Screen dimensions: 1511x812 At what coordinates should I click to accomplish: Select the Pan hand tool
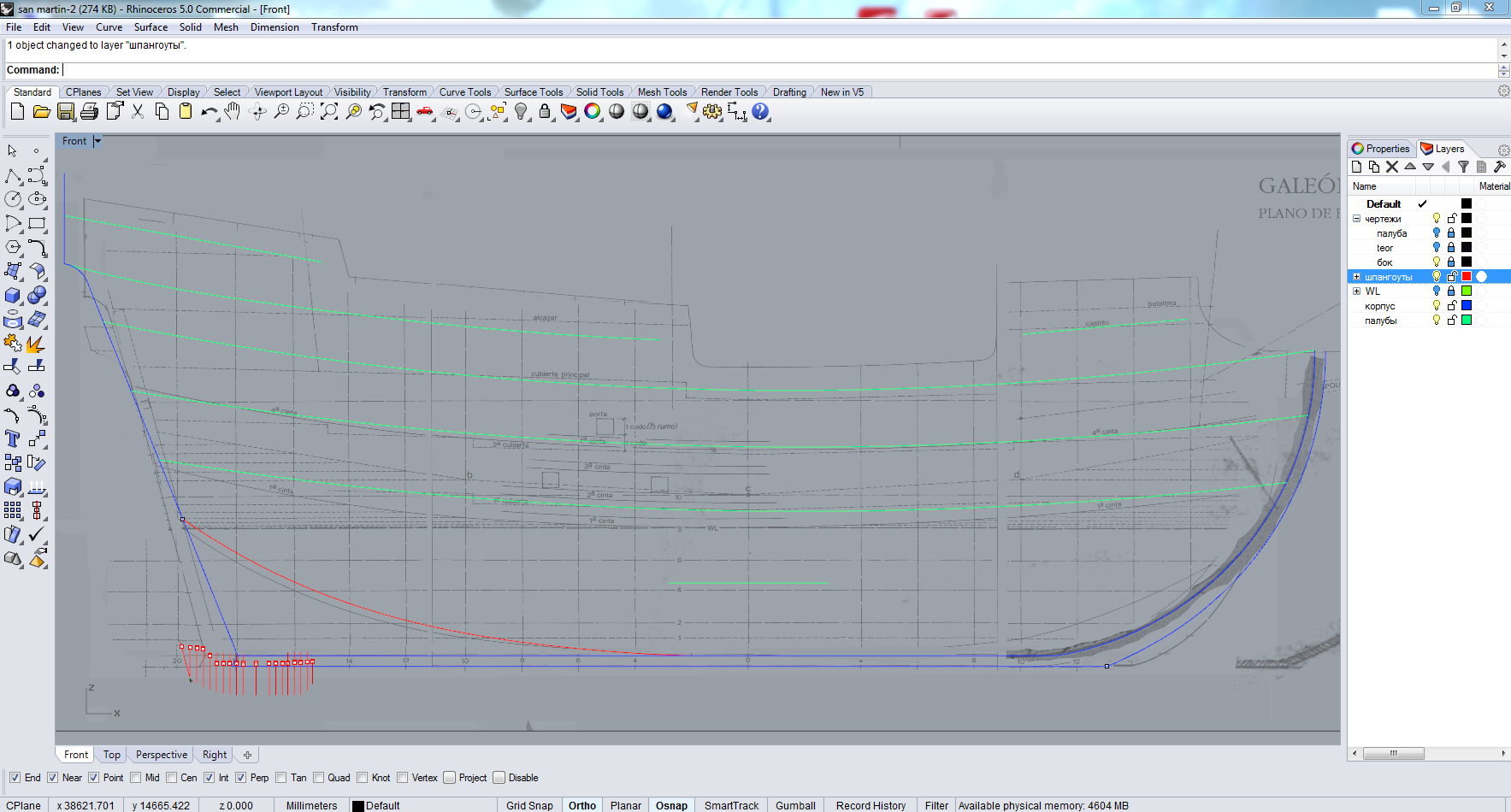233,111
